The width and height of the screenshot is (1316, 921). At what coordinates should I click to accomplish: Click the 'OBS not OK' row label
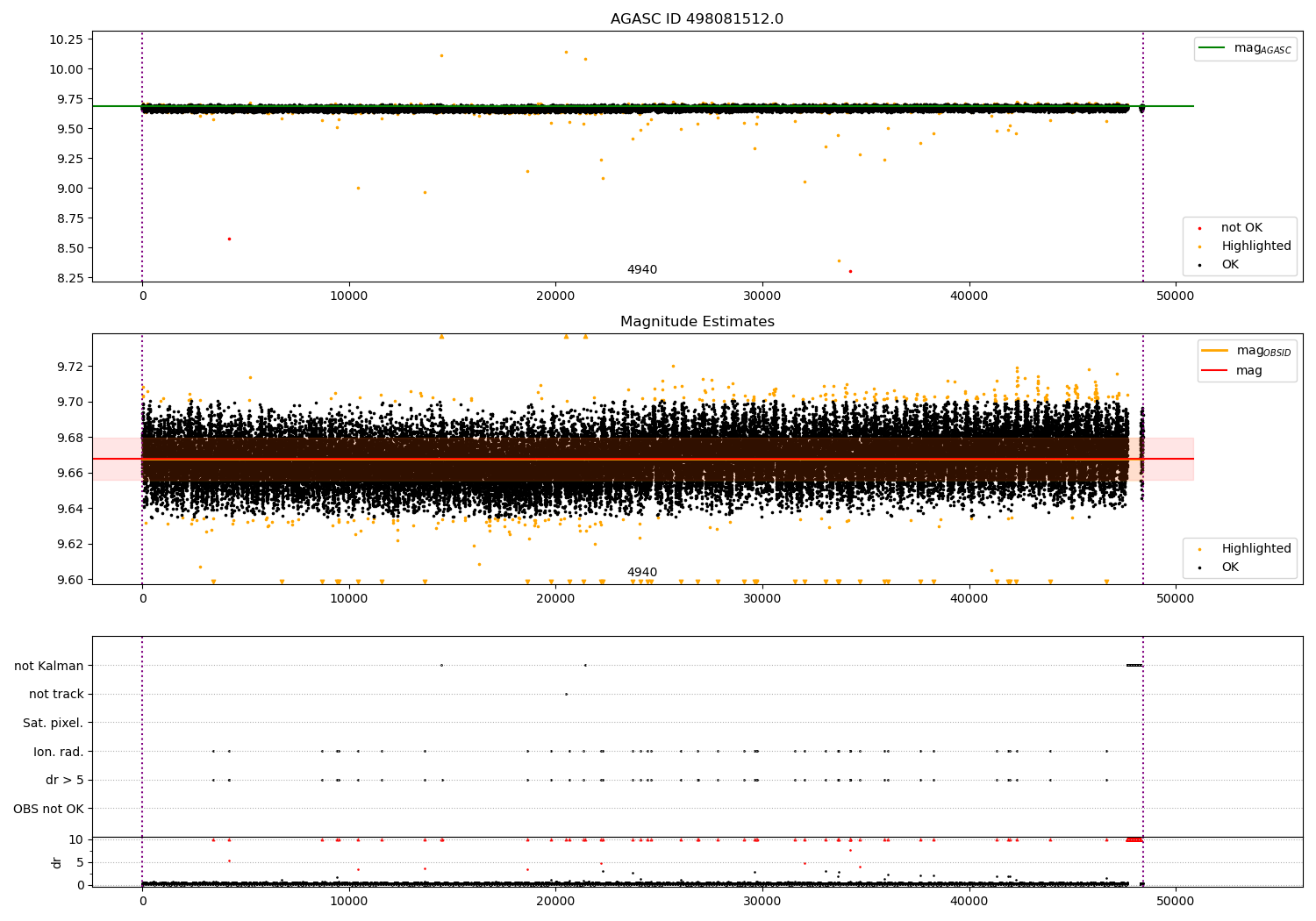(49, 809)
